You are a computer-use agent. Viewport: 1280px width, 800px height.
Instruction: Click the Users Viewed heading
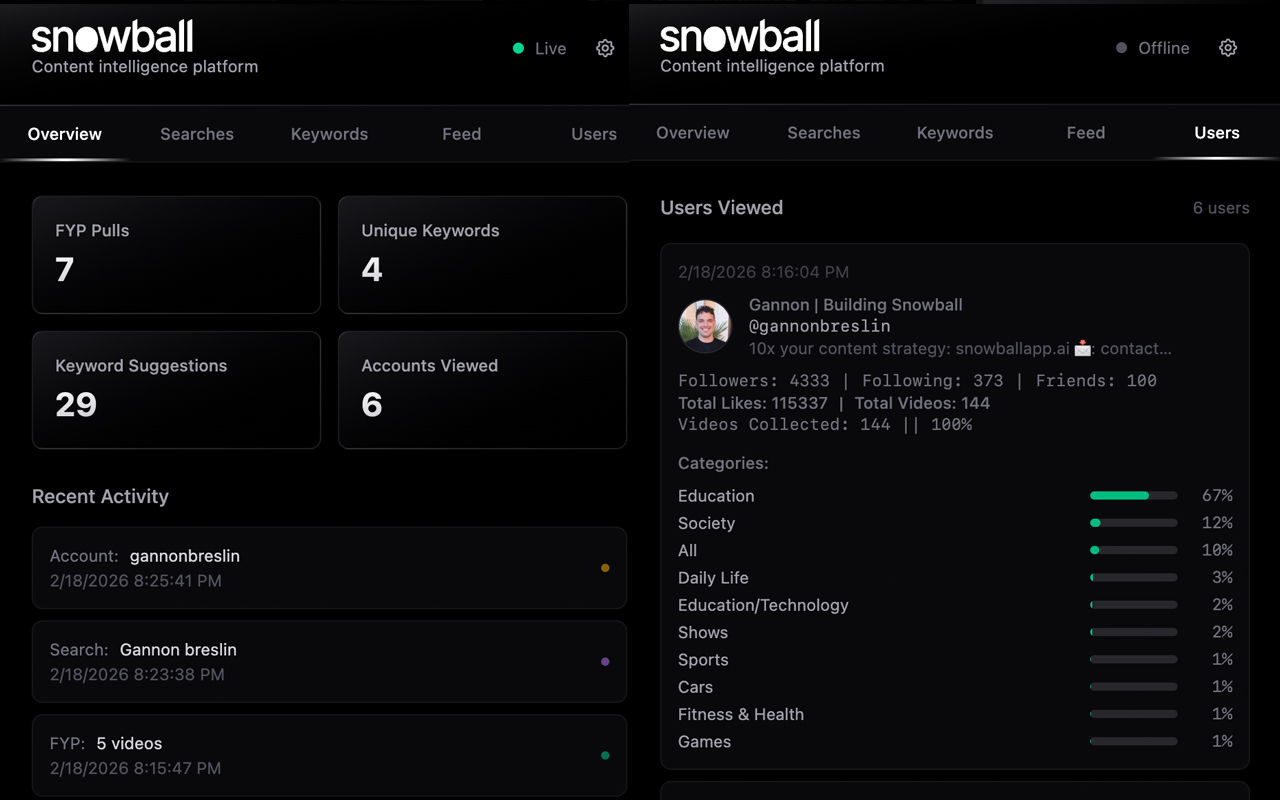[x=722, y=208]
